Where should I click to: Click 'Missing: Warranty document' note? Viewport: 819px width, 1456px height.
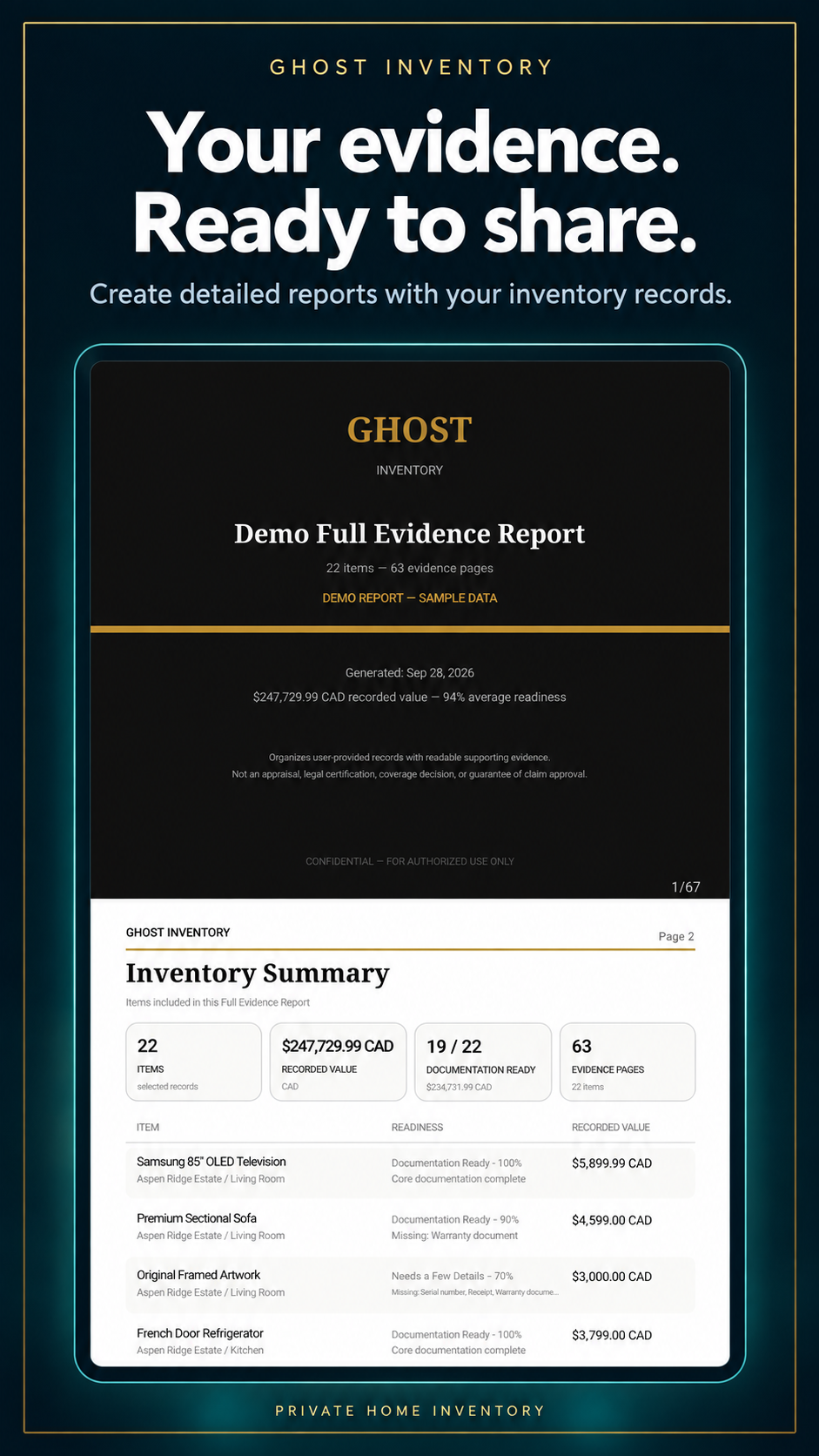click(454, 1236)
